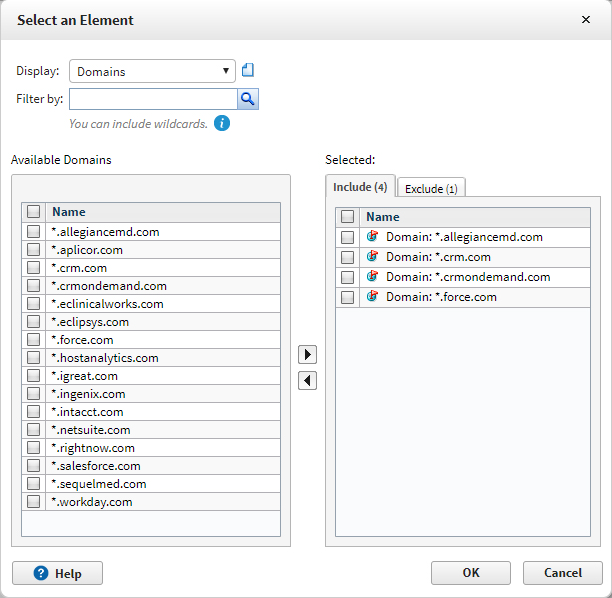Screen dimensions: 612x598
Task: Select 'Domain: *.force.com' text in Selected list
Action: (x=441, y=297)
